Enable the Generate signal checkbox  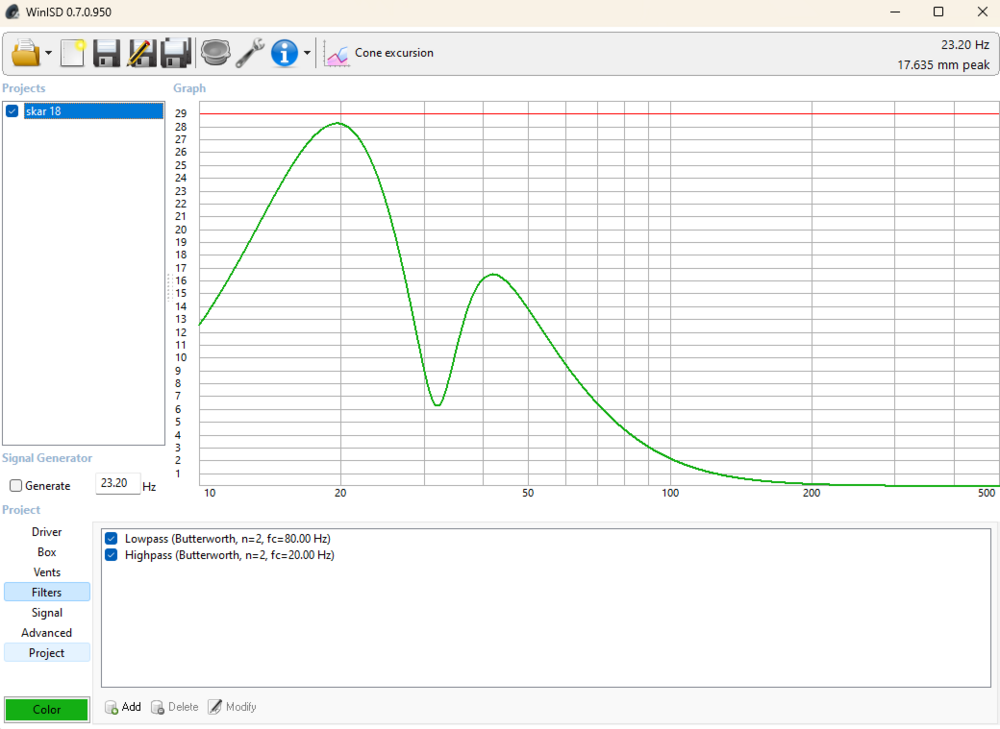[x=16, y=485]
